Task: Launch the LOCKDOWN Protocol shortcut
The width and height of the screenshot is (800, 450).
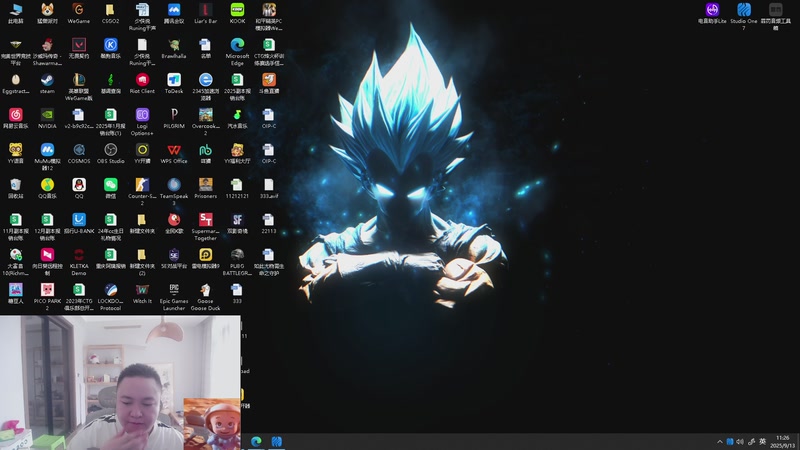Action: pos(110,296)
